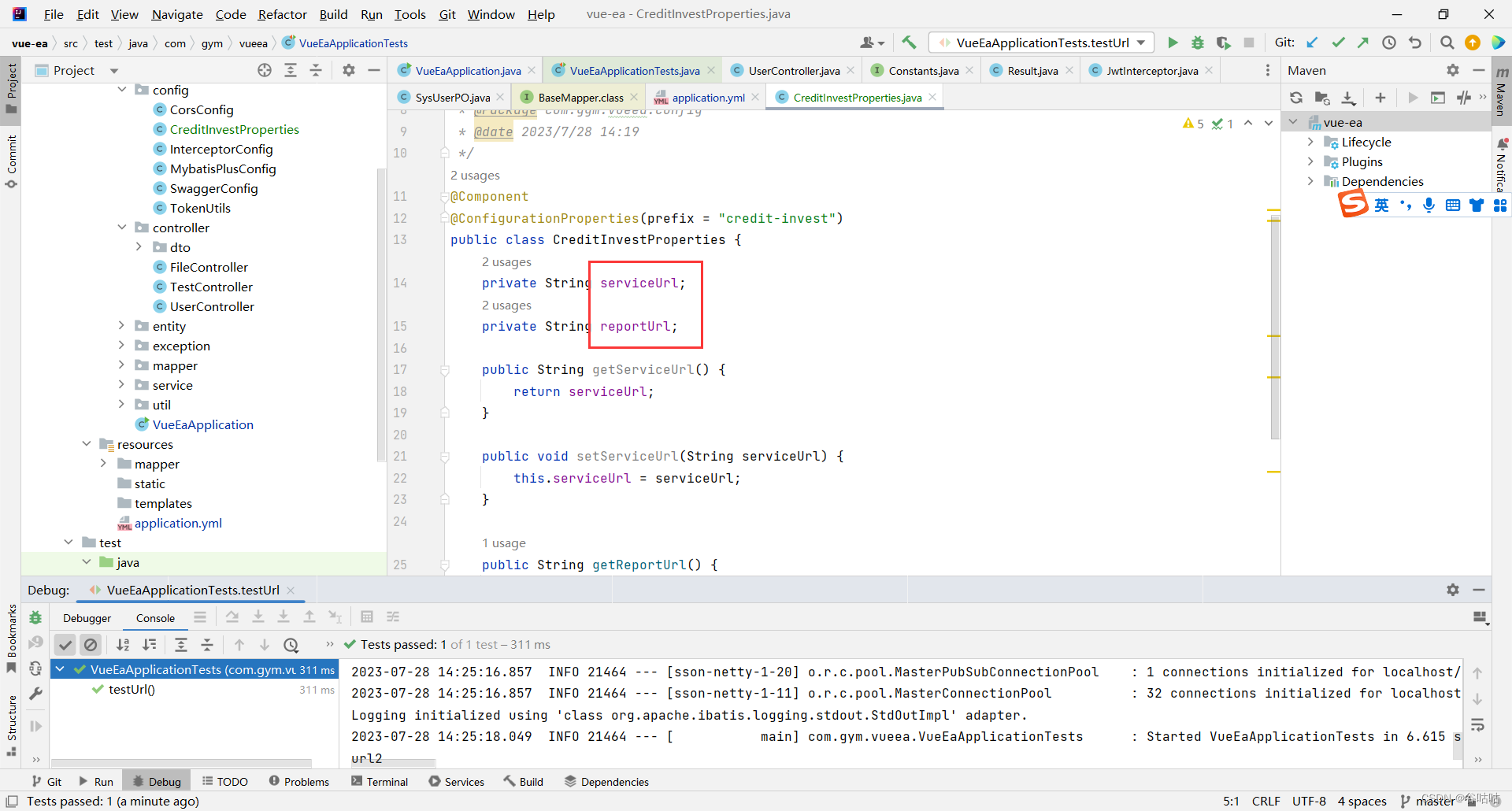
Task: Run VueEaApplicationTests.testUrl with green play icon
Action: coord(1173,43)
